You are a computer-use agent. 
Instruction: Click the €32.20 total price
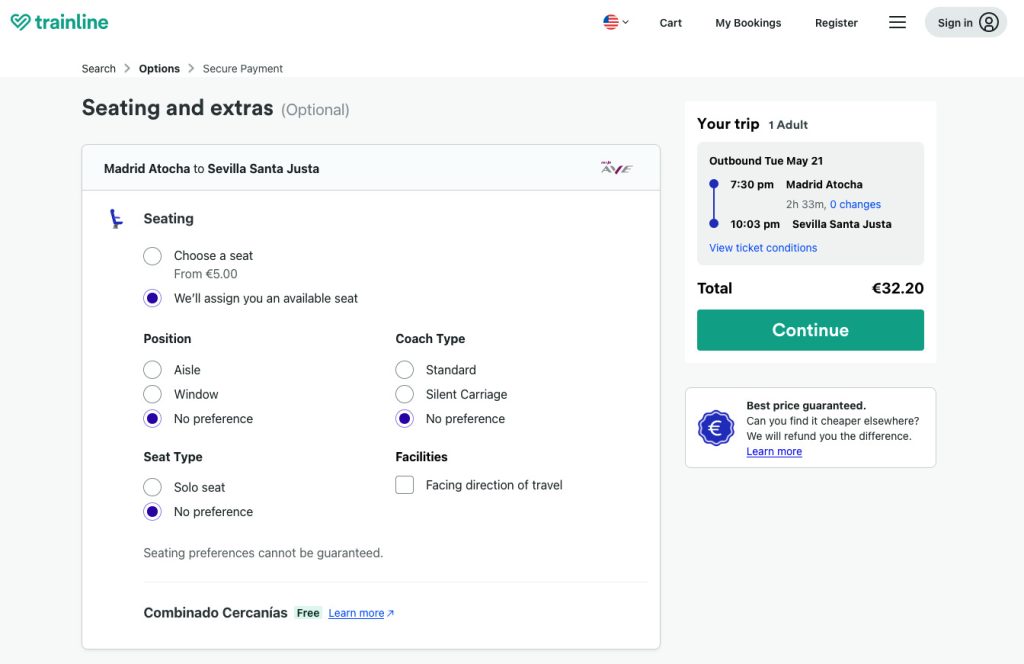coord(897,289)
